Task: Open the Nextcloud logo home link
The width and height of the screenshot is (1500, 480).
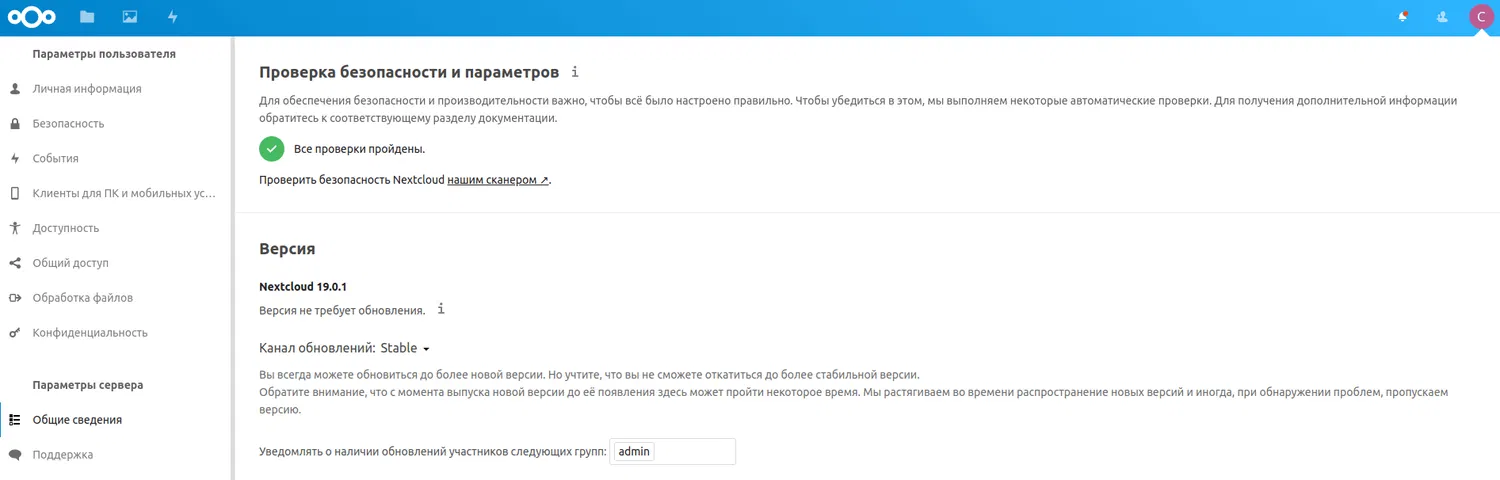Action: [32, 17]
